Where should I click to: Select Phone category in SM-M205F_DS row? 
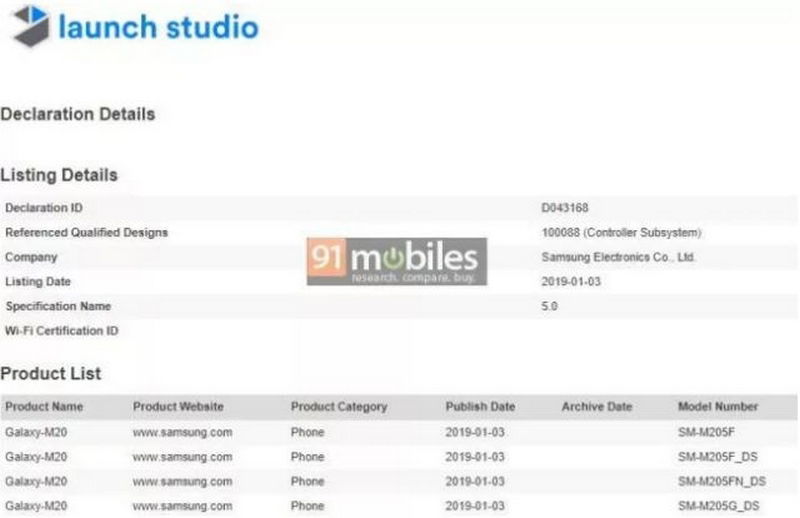coord(308,457)
